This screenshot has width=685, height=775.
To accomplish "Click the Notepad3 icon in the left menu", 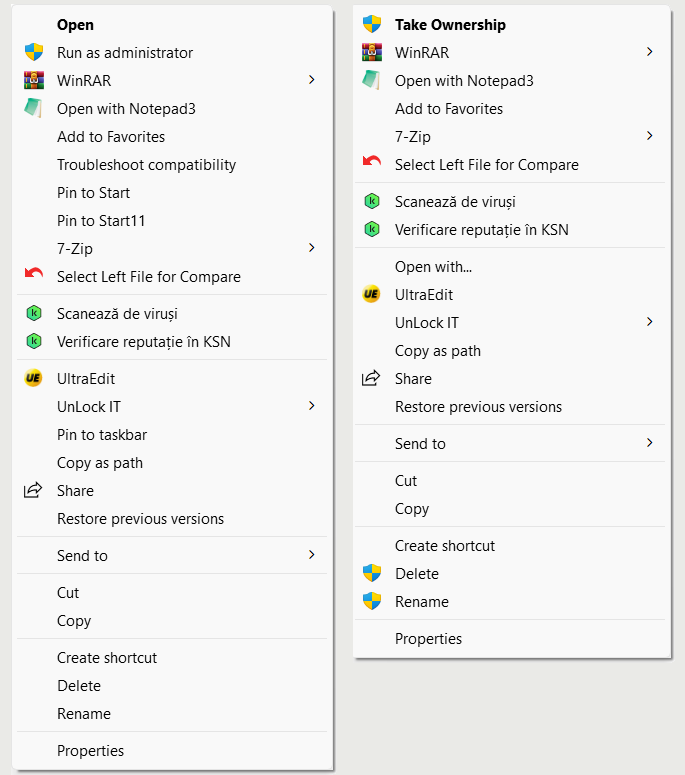I will [x=34, y=108].
